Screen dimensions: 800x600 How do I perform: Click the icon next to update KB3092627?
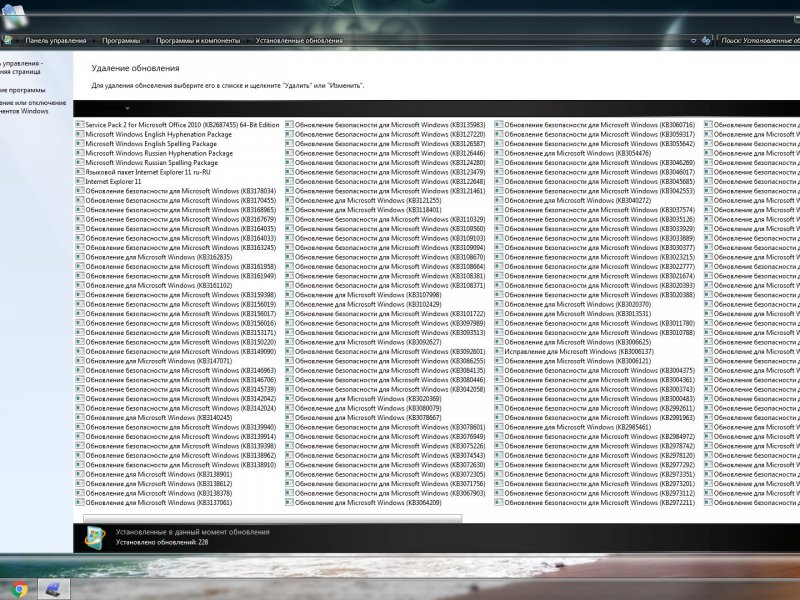pyautogui.click(x=289, y=342)
